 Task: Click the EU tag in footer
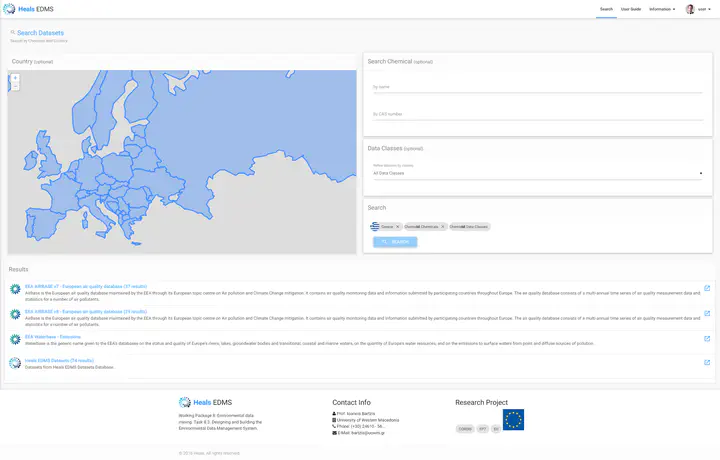pos(496,429)
